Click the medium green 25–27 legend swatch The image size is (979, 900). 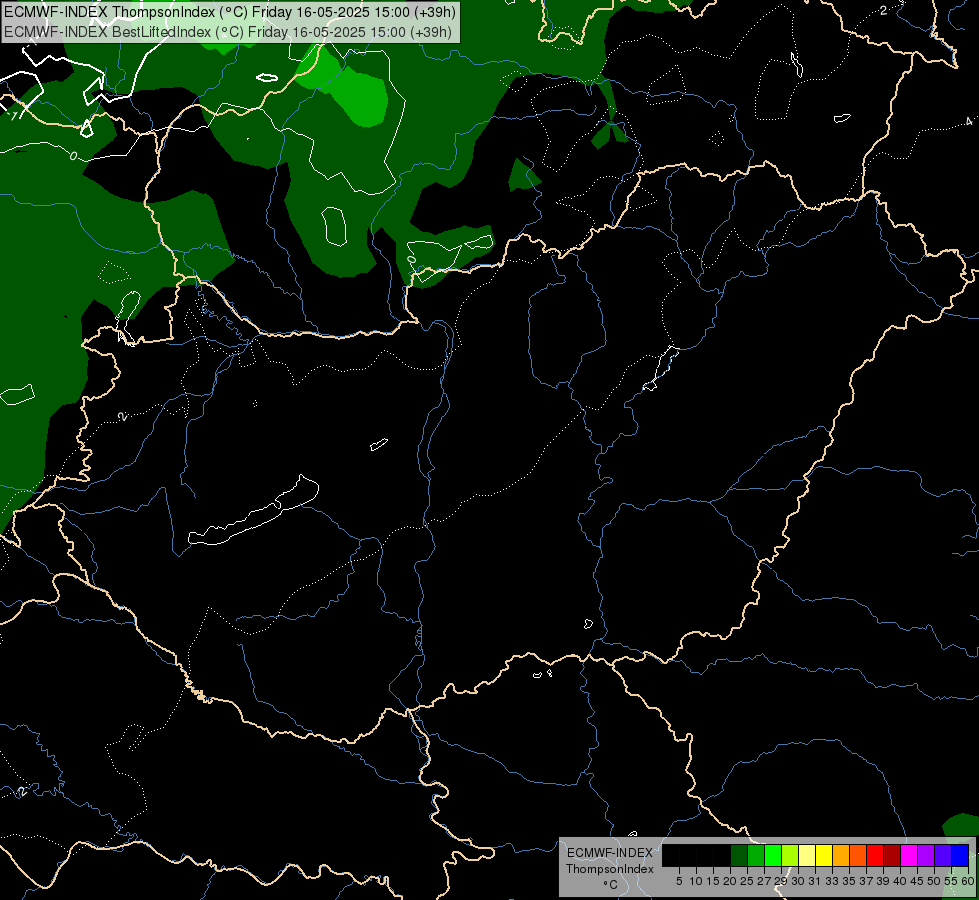point(756,855)
